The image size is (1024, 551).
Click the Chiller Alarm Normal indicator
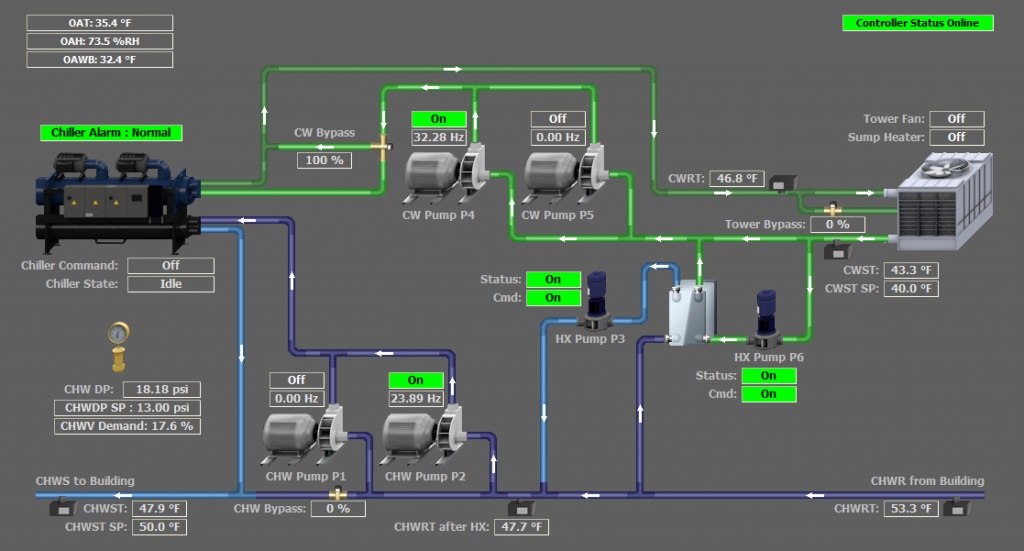(111, 132)
